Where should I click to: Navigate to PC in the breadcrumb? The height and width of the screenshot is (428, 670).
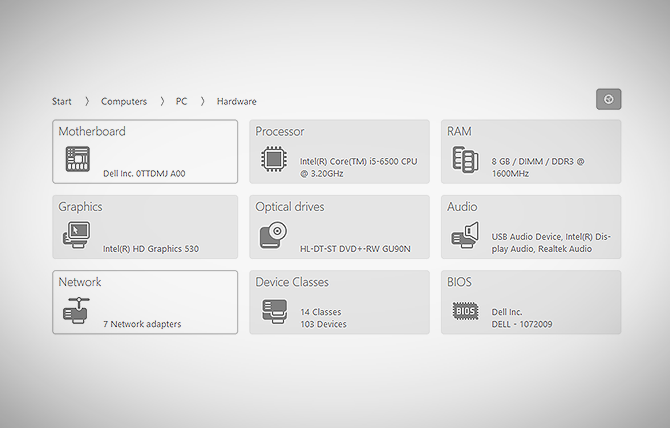tap(181, 101)
